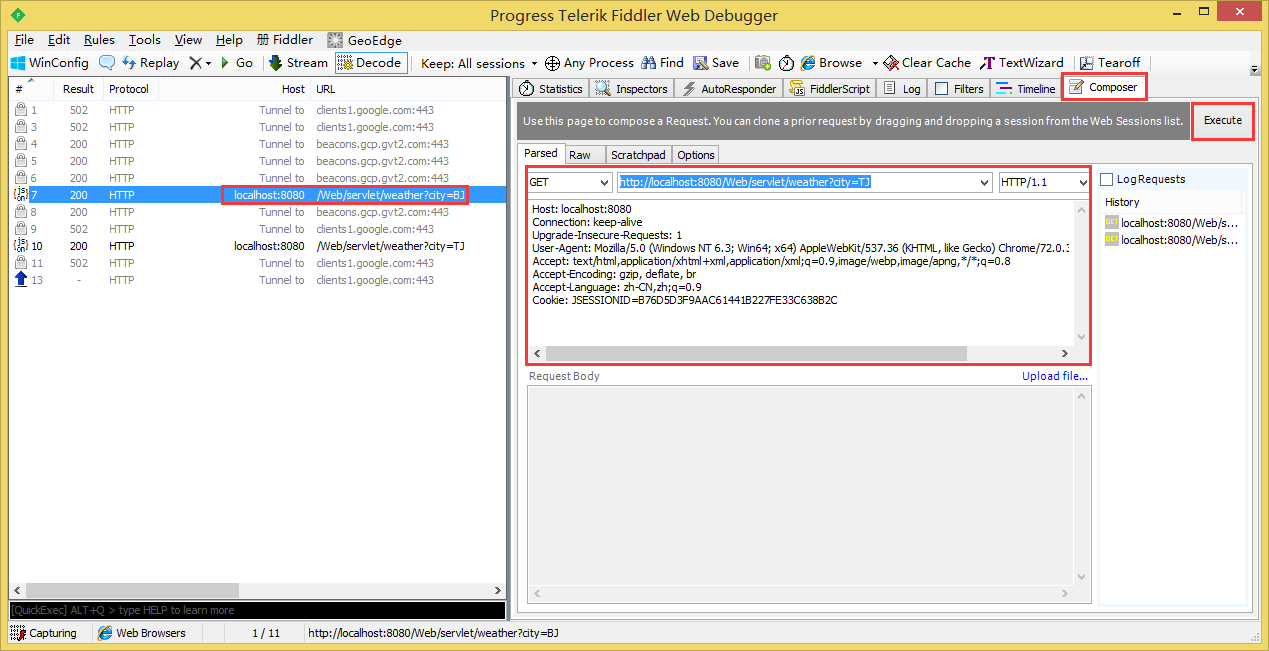Expand the URL history dropdown arrow
The height and width of the screenshot is (651, 1269).
pos(983,183)
